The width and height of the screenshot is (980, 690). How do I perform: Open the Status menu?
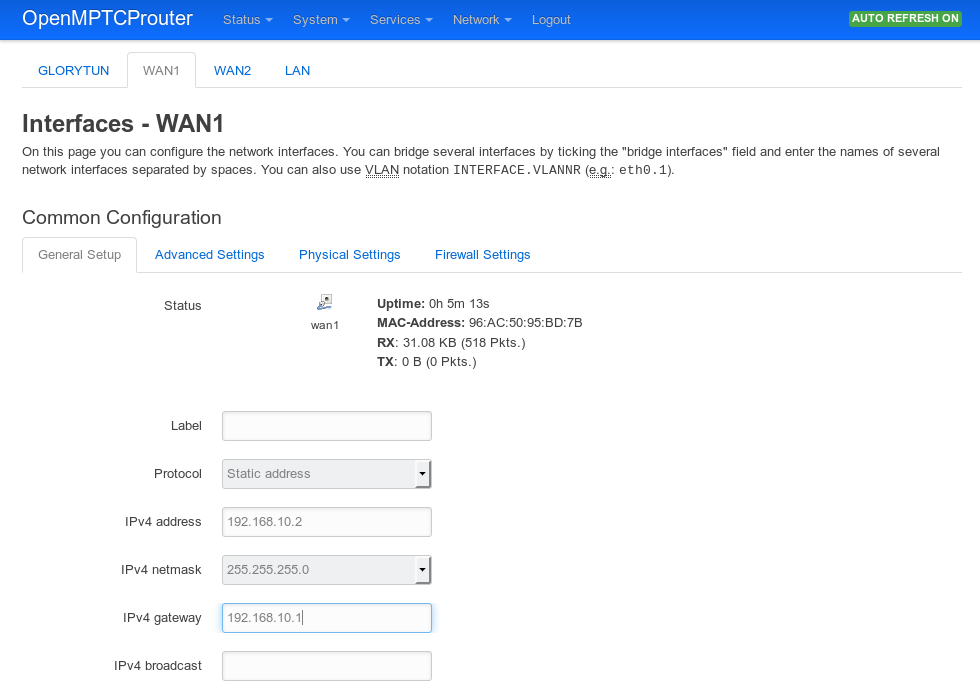(x=246, y=19)
